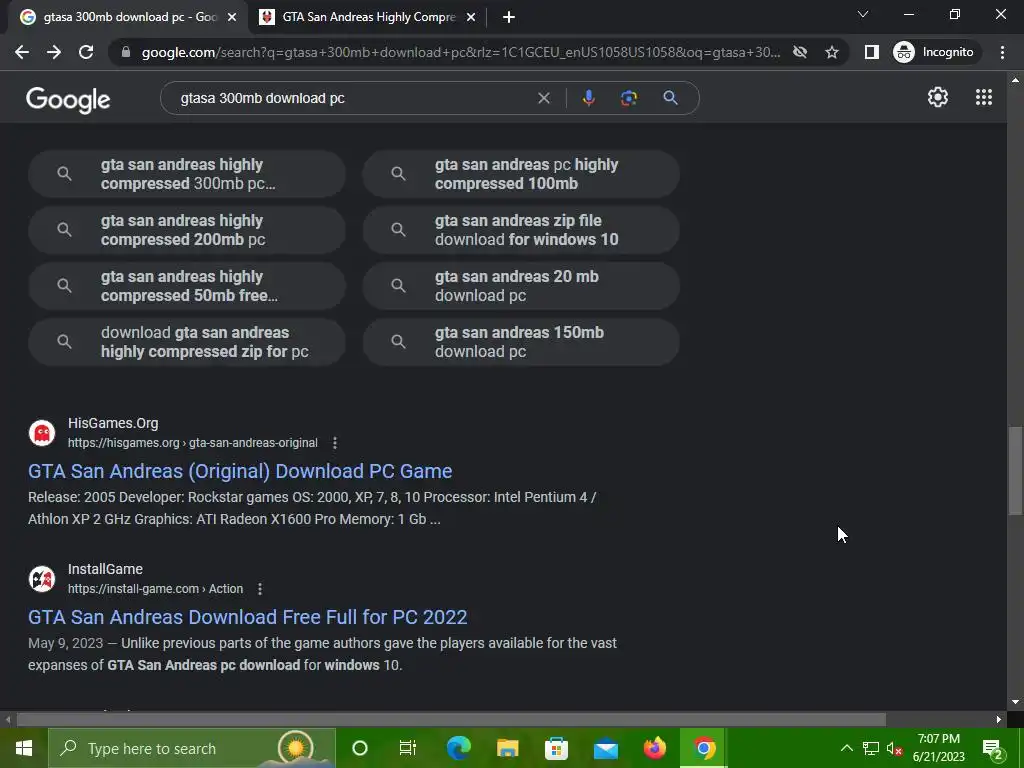Select suggestion gta san andreas highly compressed 300mb pc
1024x768 pixels.
coord(187,174)
